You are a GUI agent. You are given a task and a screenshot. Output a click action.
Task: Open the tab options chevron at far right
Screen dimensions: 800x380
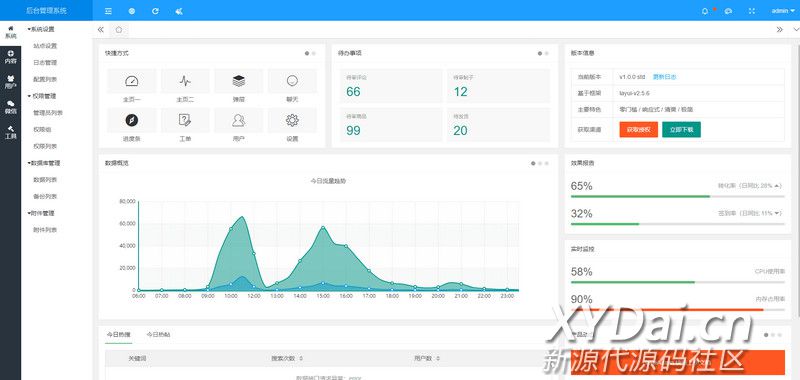click(795, 30)
